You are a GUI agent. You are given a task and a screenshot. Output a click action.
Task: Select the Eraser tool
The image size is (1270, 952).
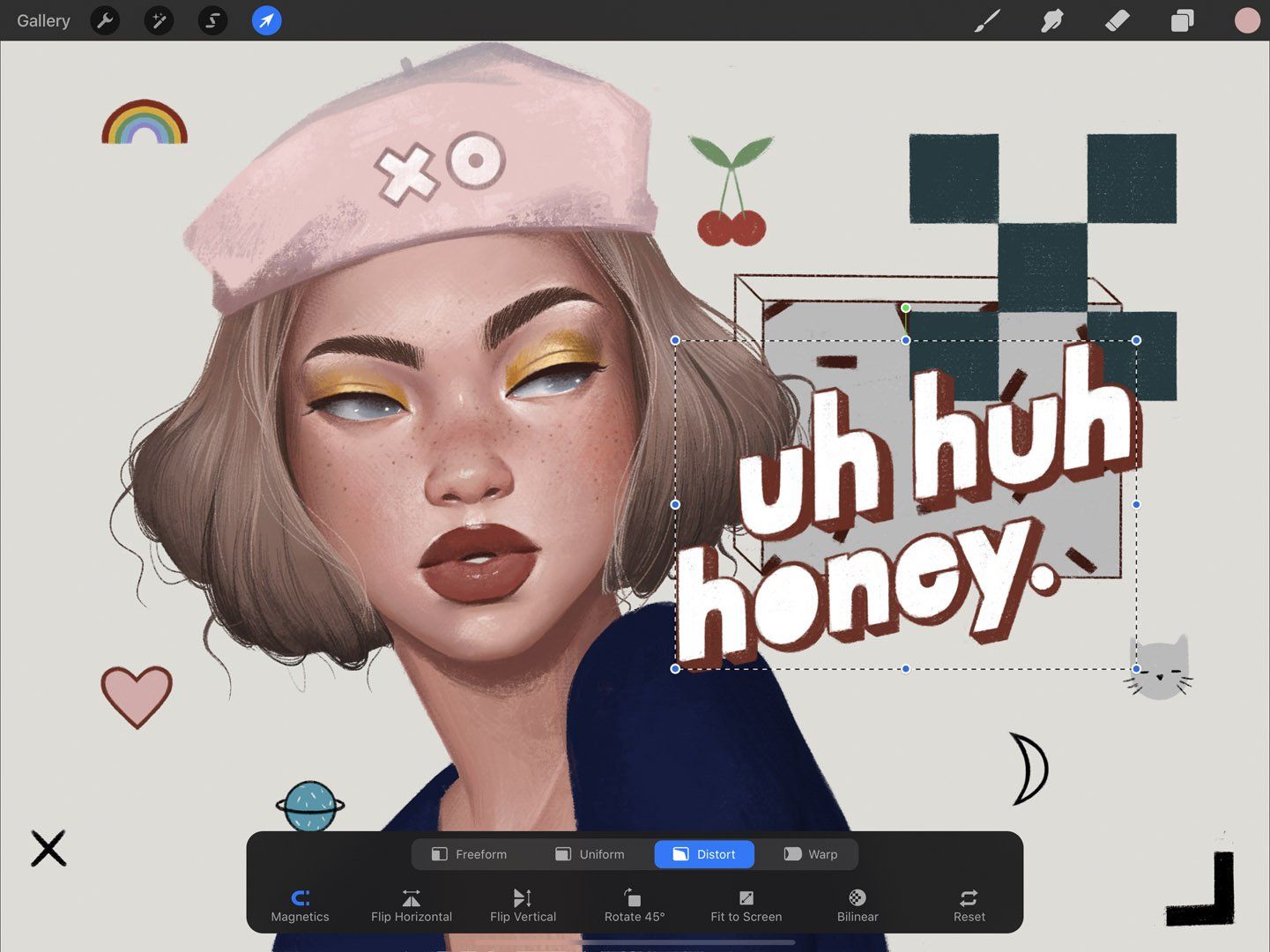coord(1116,20)
